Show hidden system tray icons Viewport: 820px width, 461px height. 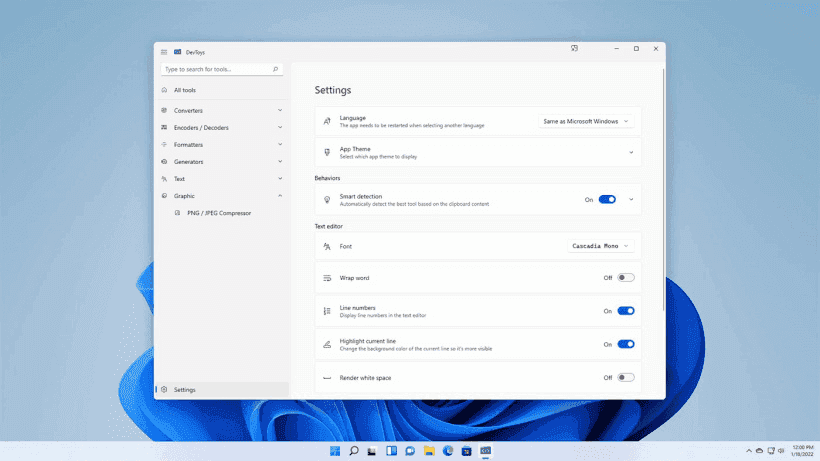tap(748, 451)
